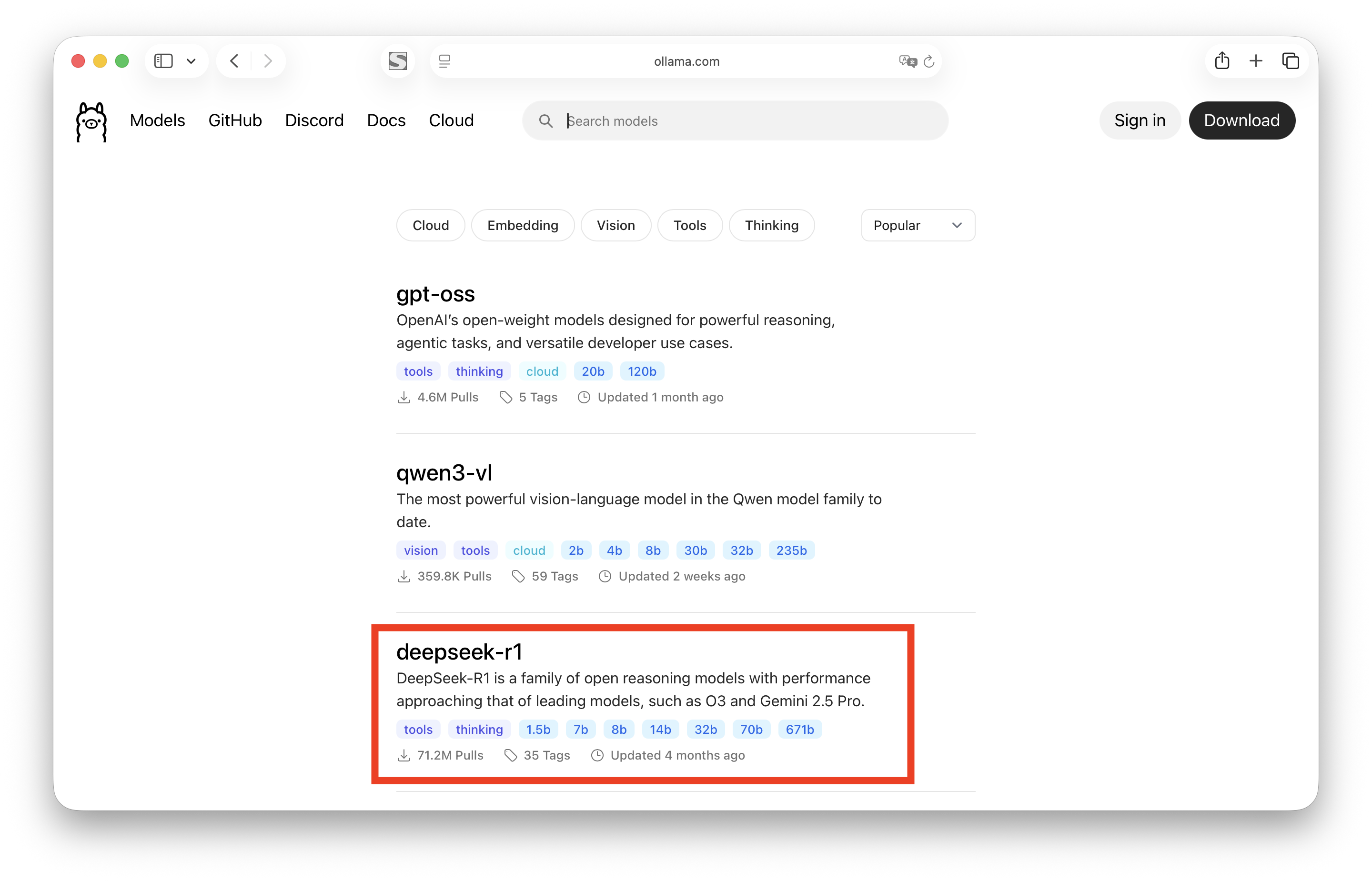Click the Safari sidebar toggle icon
Screen dimensions: 1372x881
(x=163, y=60)
